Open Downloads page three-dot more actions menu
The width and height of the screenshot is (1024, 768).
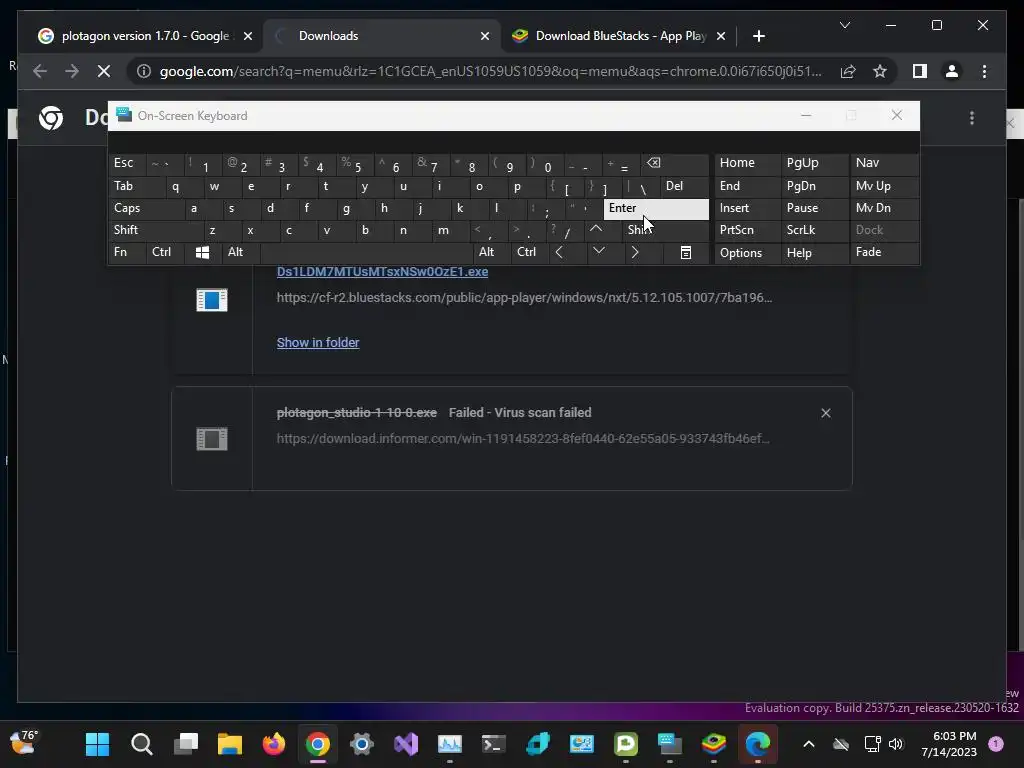972,118
